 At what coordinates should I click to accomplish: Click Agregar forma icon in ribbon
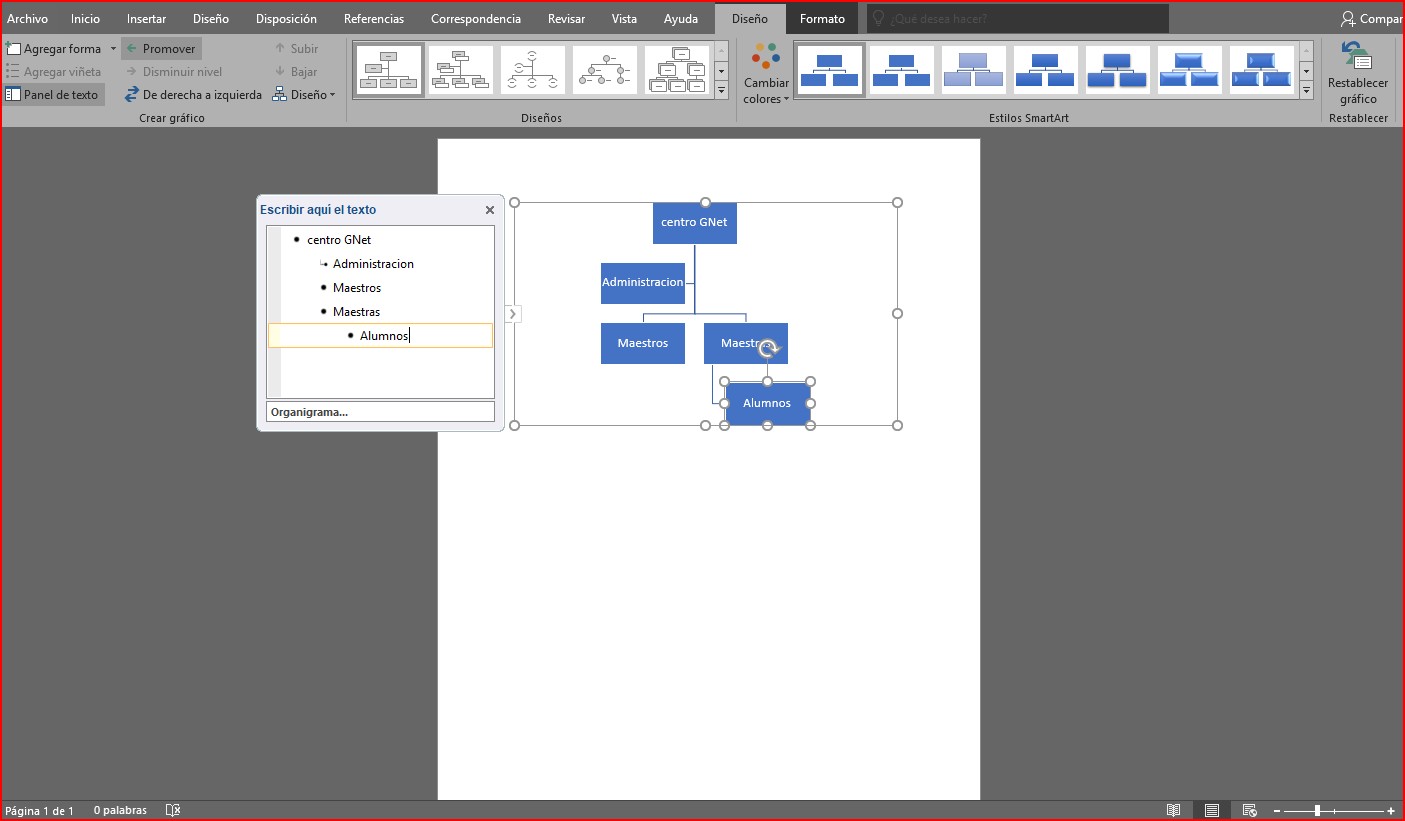(14, 48)
